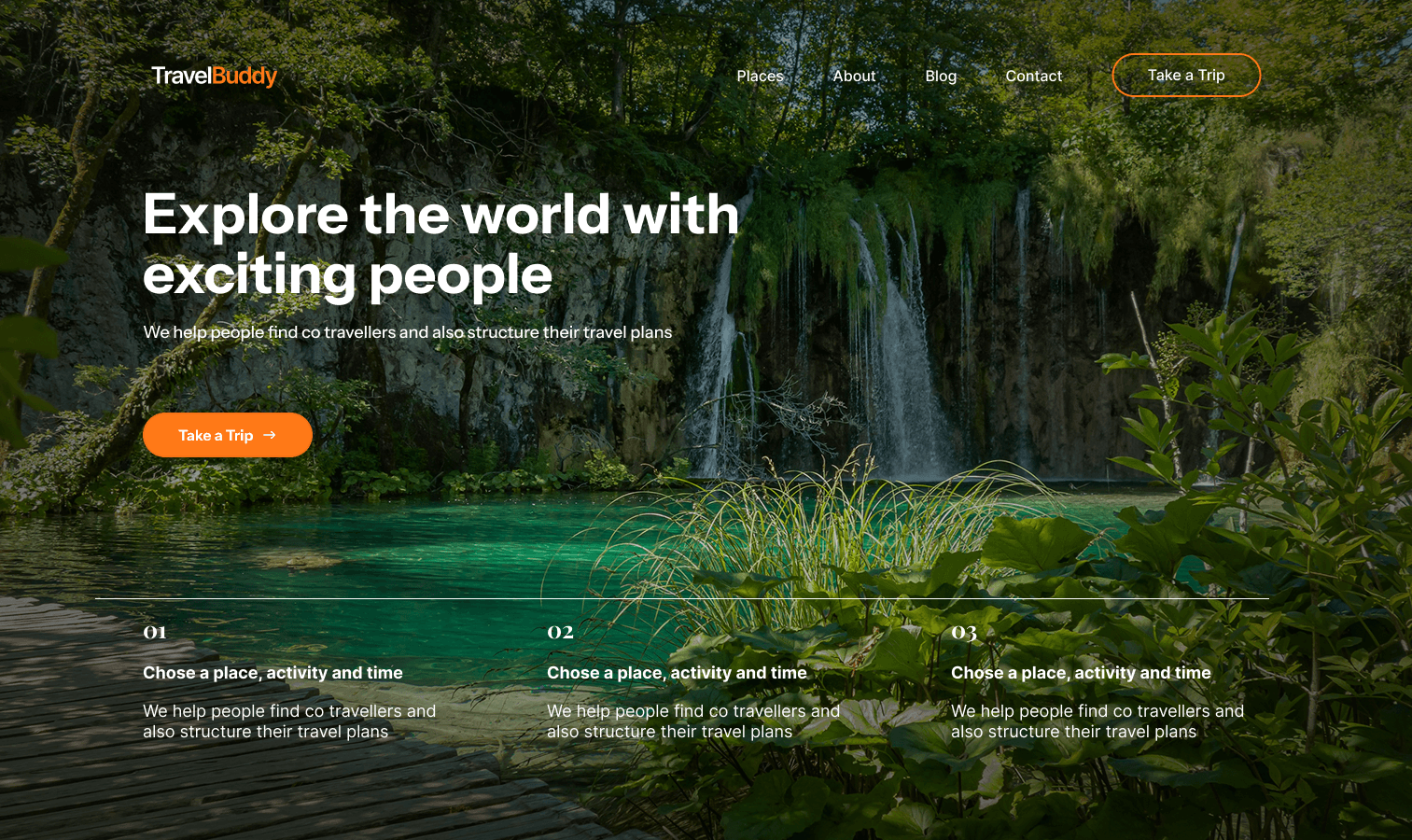Open the Contact page link

pos(1033,77)
